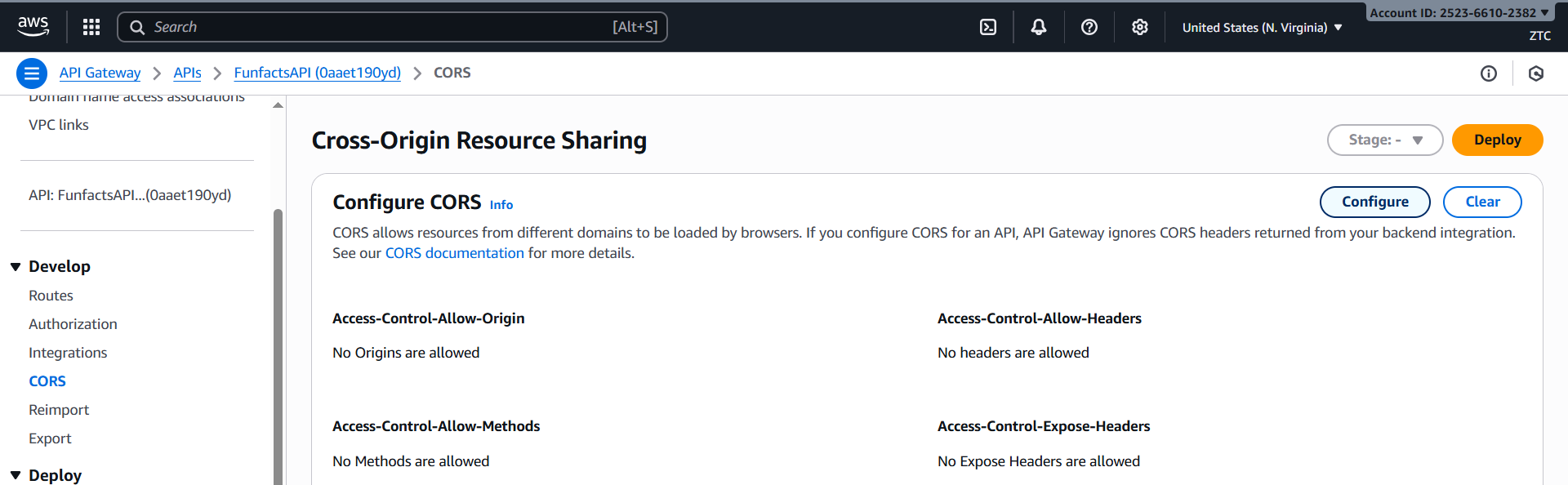Click the AWS logo home icon
This screenshot has height=485, width=1568.
coord(33,27)
